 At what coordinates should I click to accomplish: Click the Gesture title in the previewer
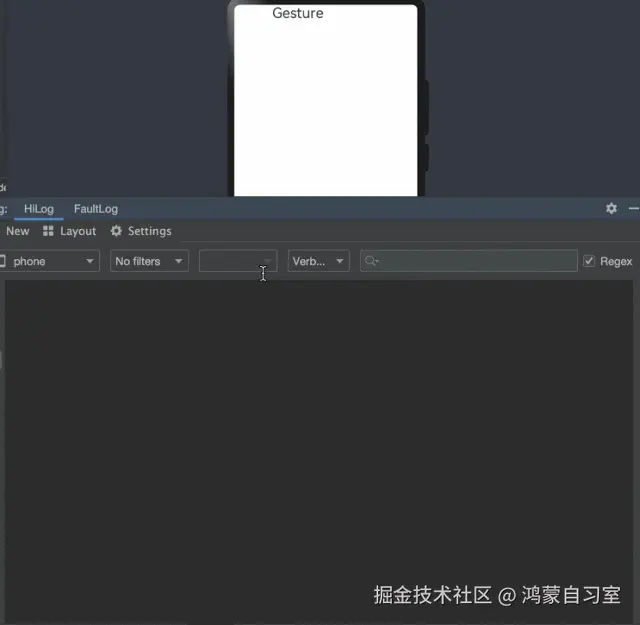click(x=298, y=13)
